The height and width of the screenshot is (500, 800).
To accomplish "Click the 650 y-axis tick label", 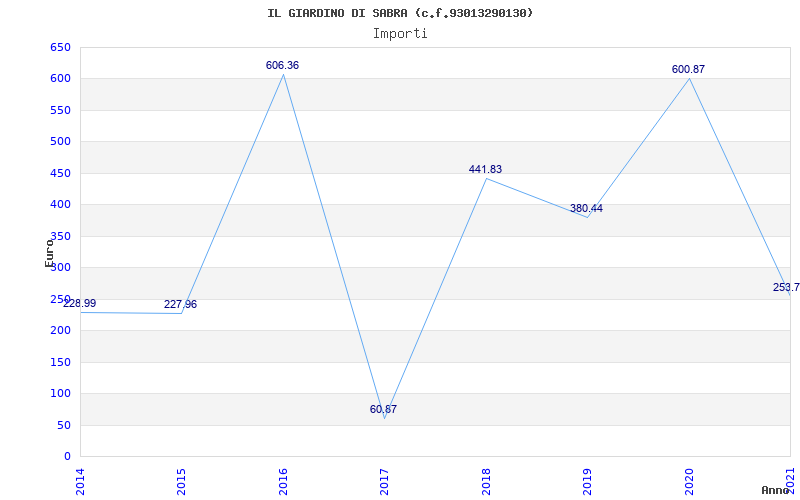I will (x=60, y=47).
